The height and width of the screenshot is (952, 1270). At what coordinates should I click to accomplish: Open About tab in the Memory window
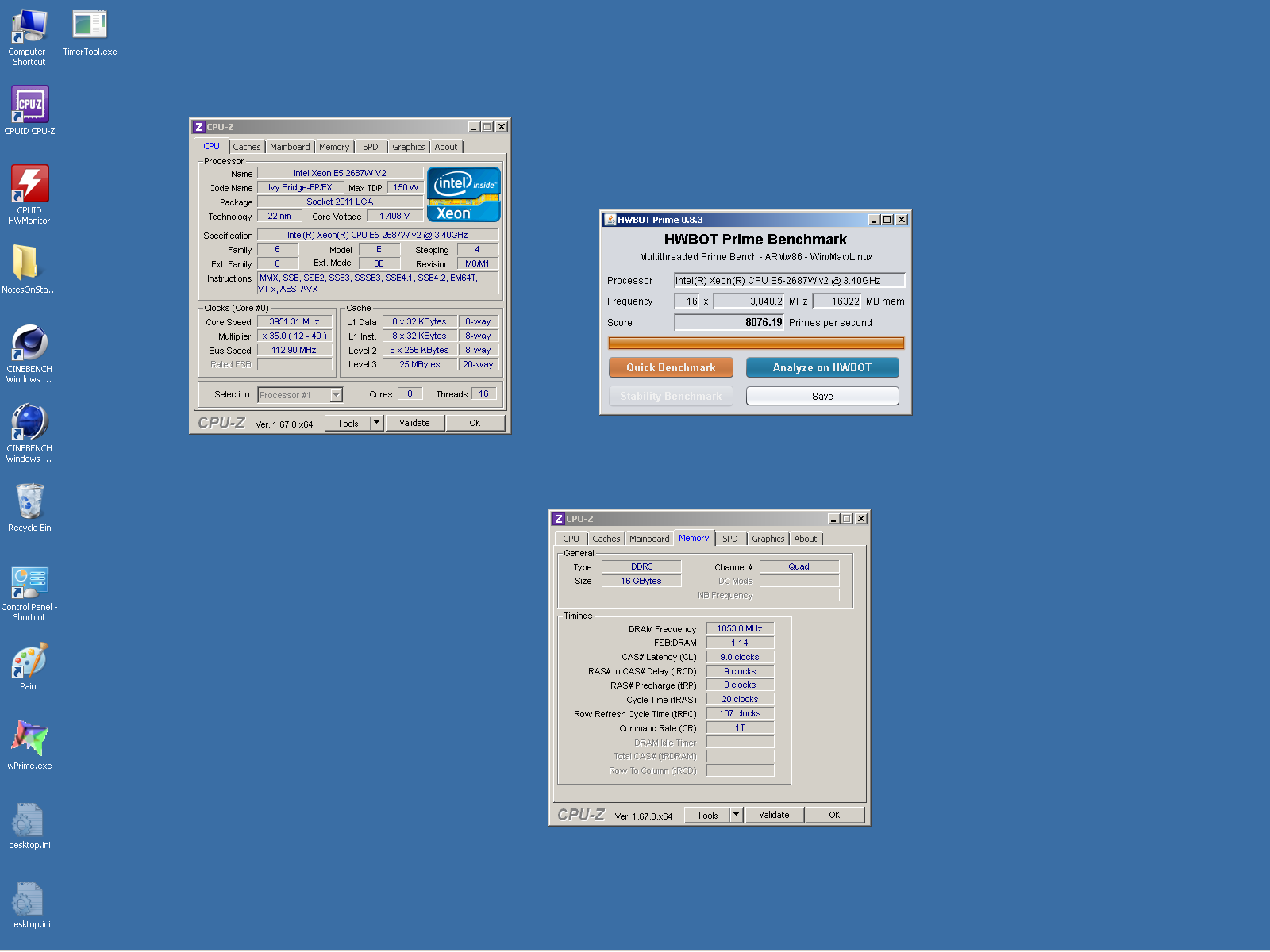pyautogui.click(x=806, y=539)
